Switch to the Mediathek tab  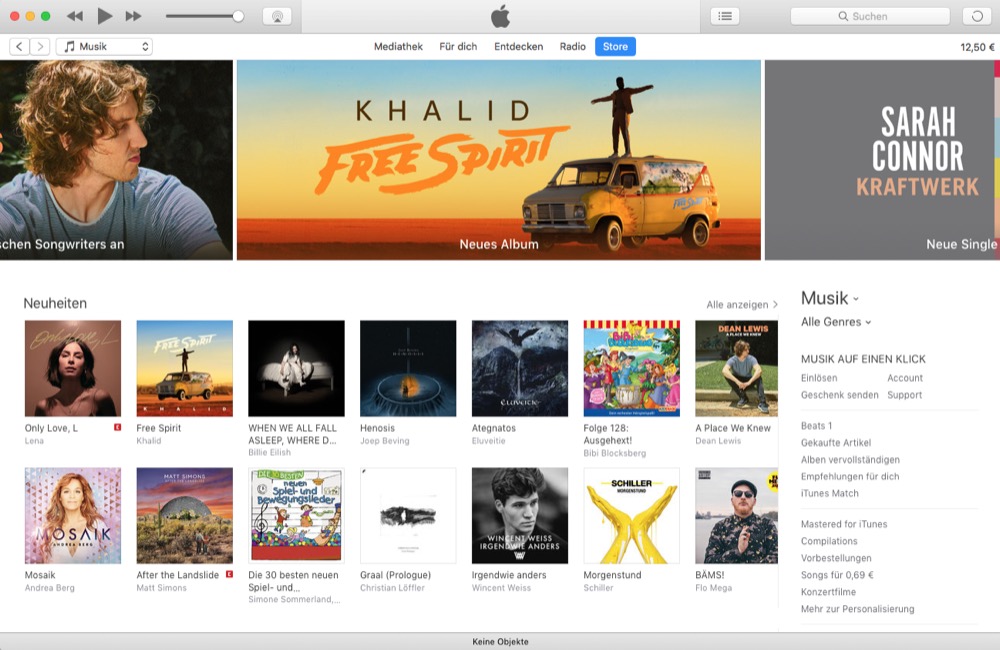click(399, 46)
